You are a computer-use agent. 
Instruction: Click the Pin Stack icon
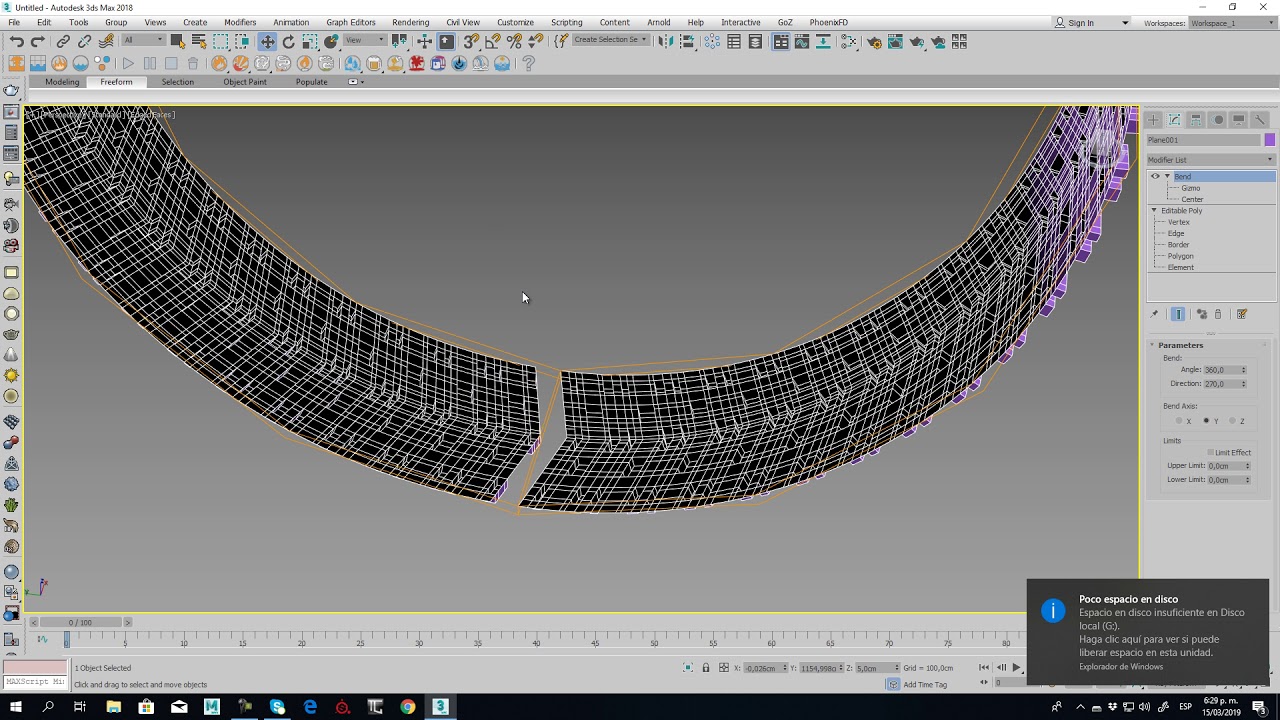coord(1153,314)
